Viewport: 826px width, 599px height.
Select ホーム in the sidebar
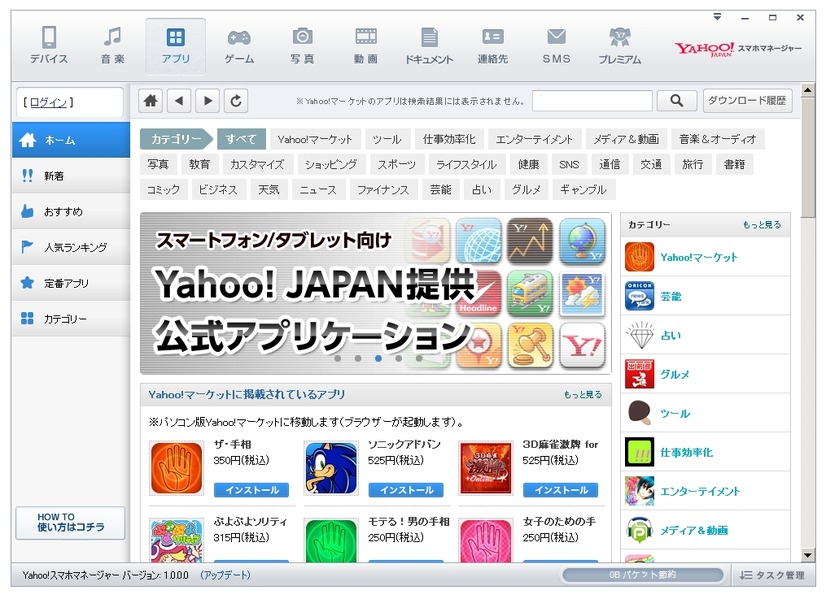pos(71,140)
